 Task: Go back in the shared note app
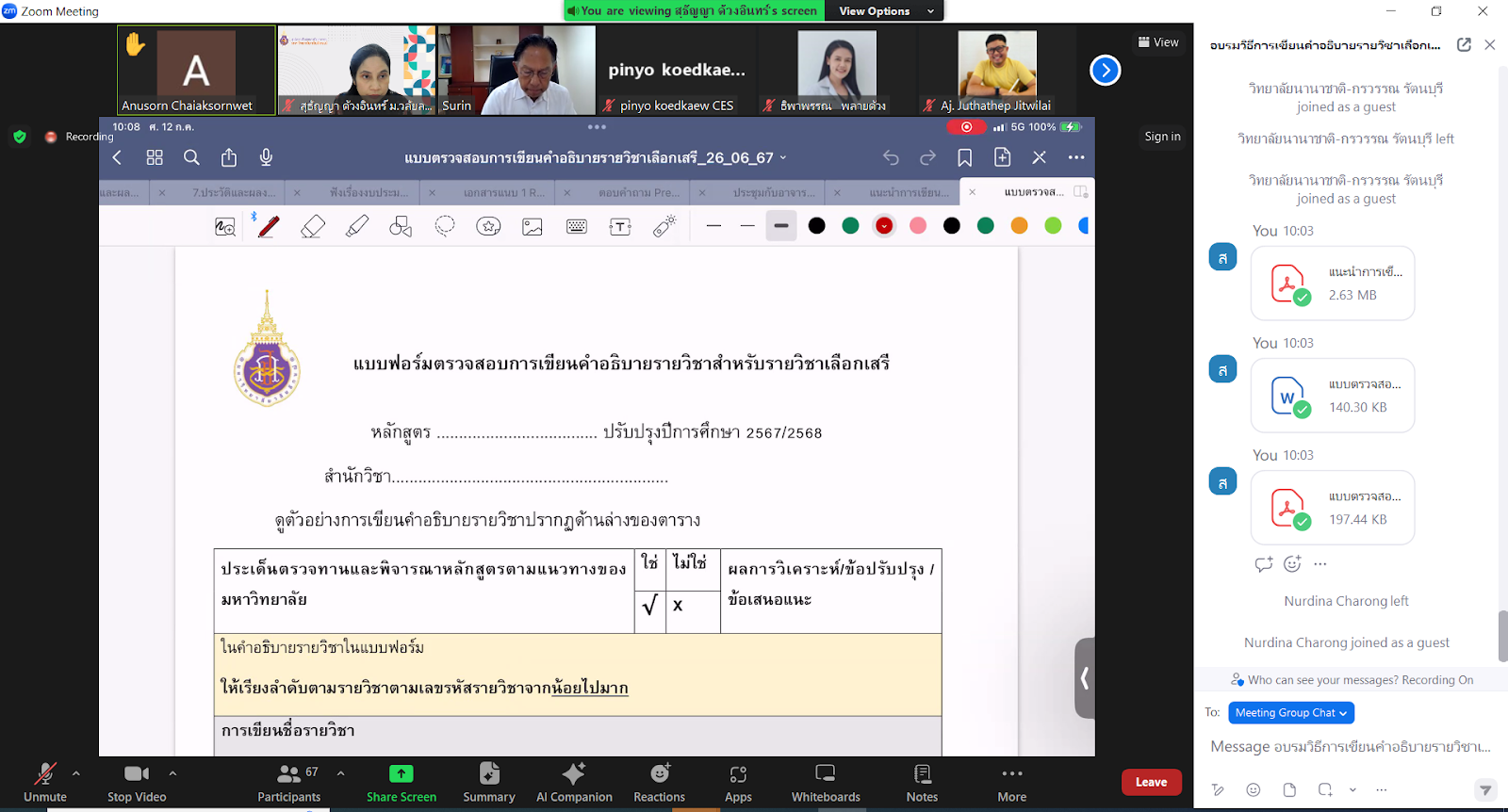118,157
